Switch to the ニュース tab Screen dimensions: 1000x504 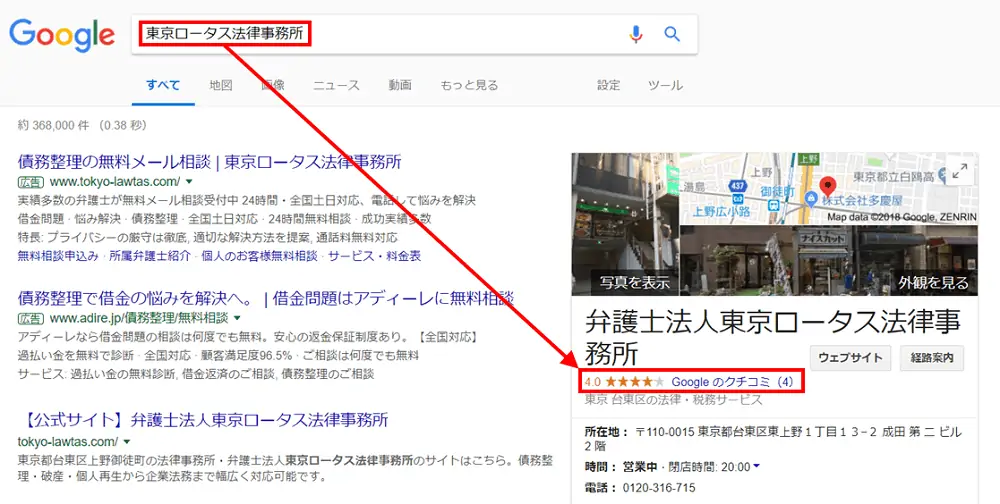(x=336, y=85)
